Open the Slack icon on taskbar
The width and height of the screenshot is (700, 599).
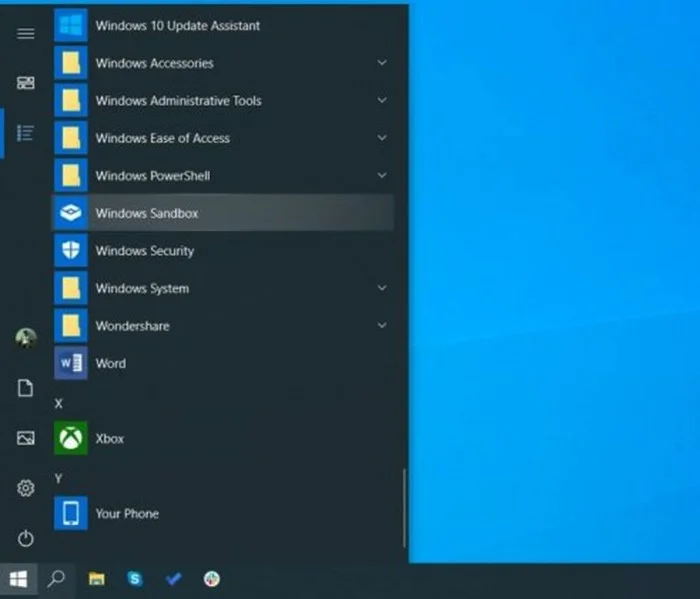point(212,579)
